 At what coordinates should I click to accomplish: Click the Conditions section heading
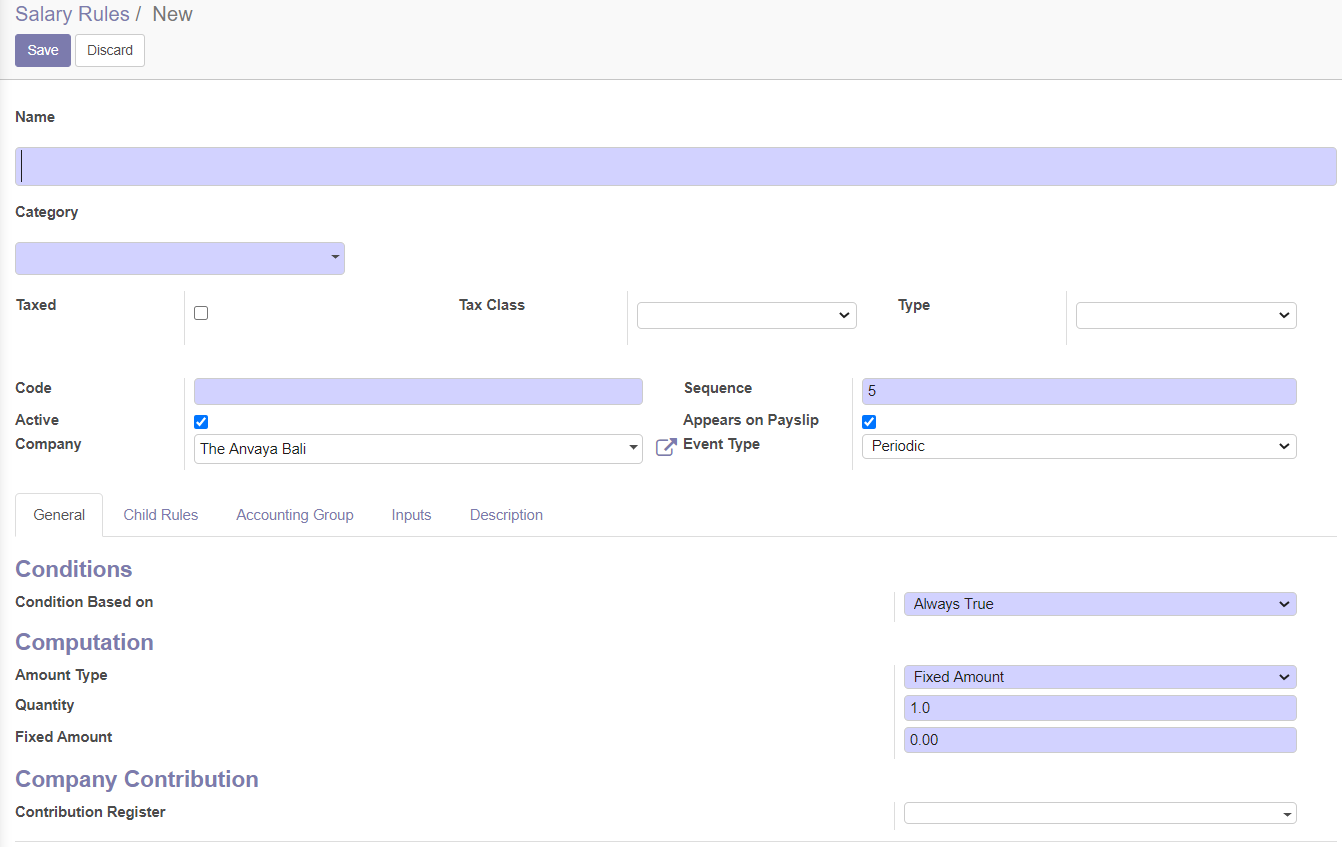tap(74, 569)
